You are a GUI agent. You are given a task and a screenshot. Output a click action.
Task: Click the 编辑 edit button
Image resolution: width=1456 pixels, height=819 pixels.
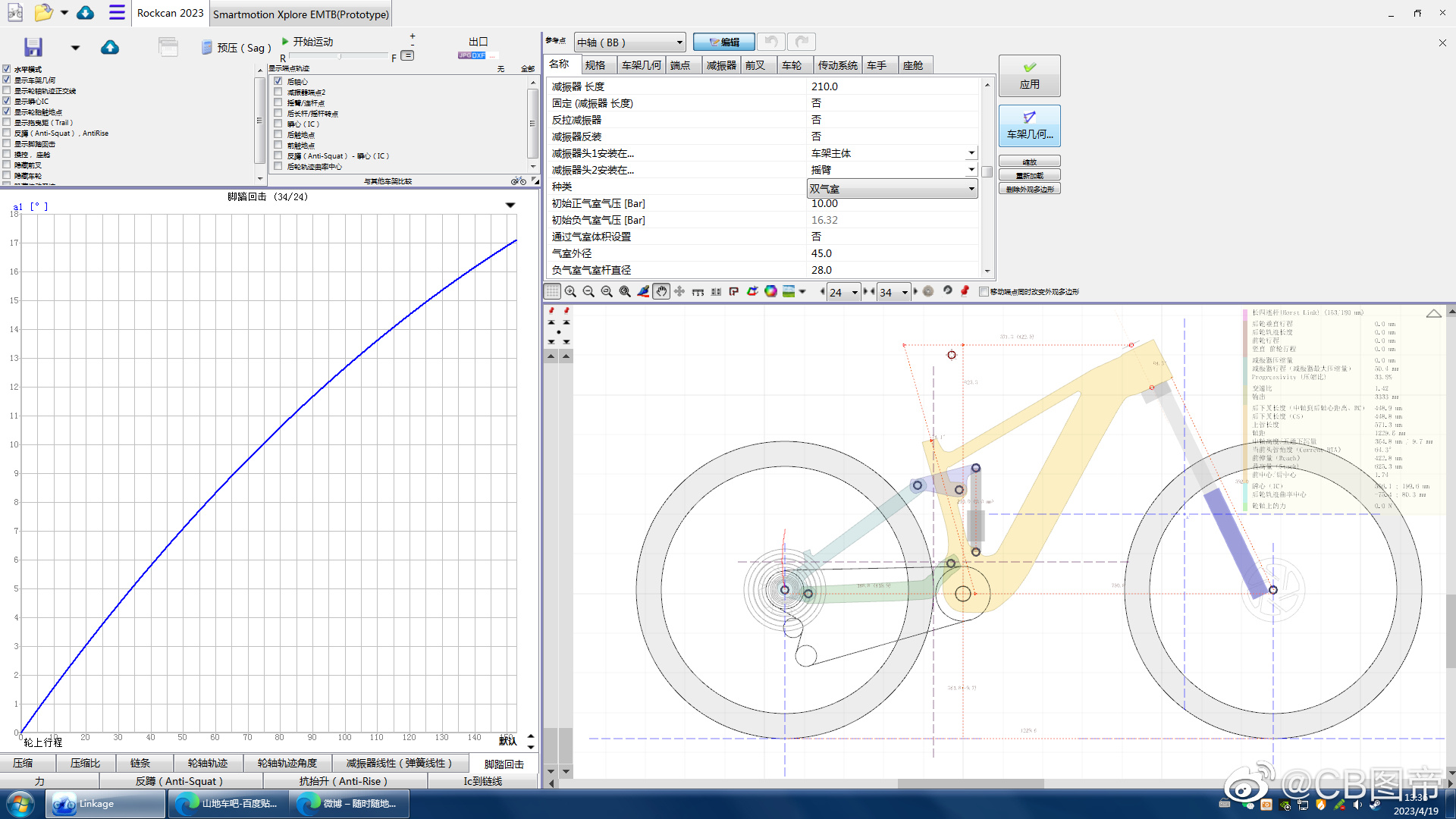(x=723, y=42)
